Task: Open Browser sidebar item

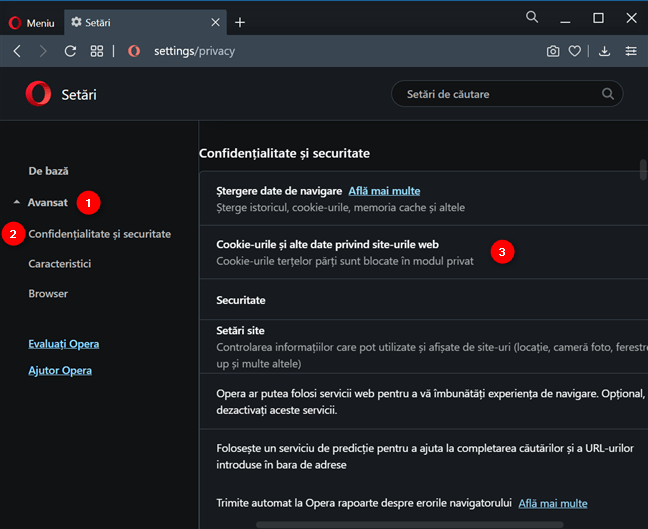Action: tap(48, 293)
